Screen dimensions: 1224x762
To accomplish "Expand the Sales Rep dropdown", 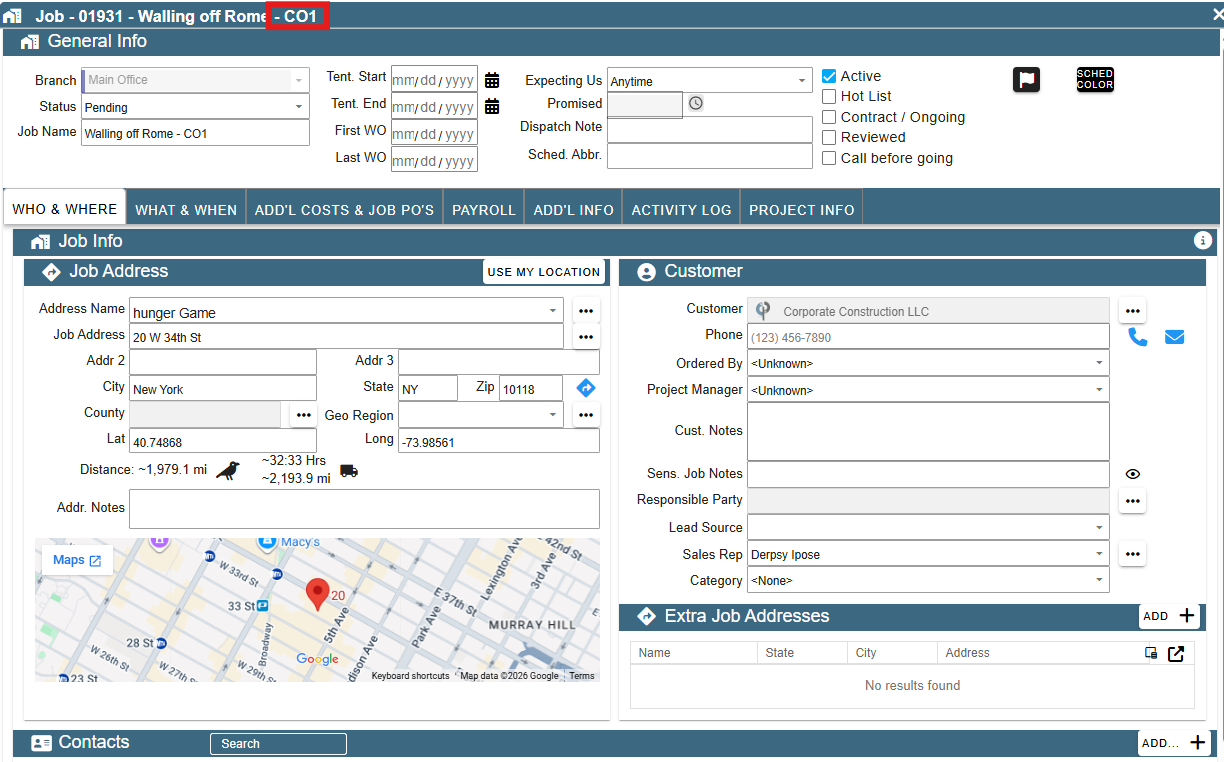I will (x=928, y=554).
